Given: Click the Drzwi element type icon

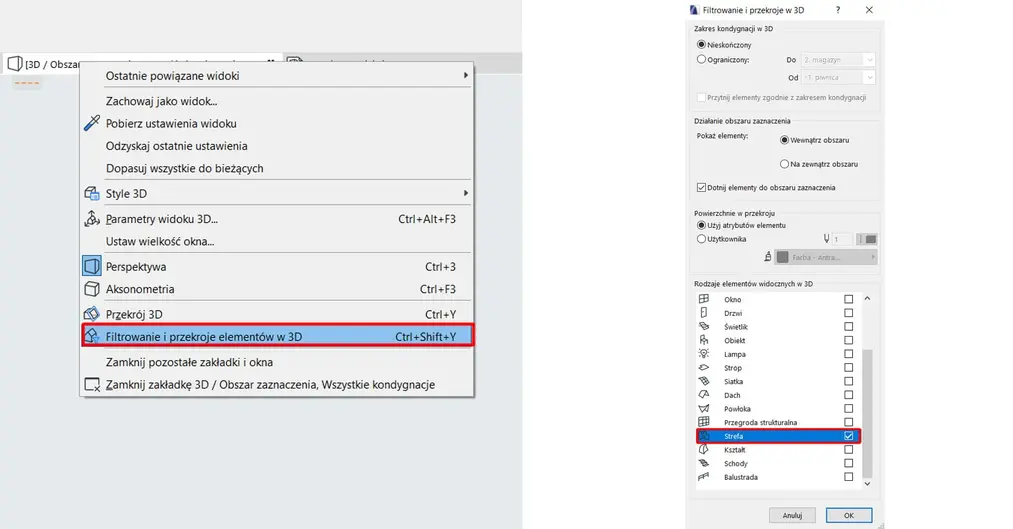Looking at the screenshot, I should pyautogui.click(x=704, y=313).
